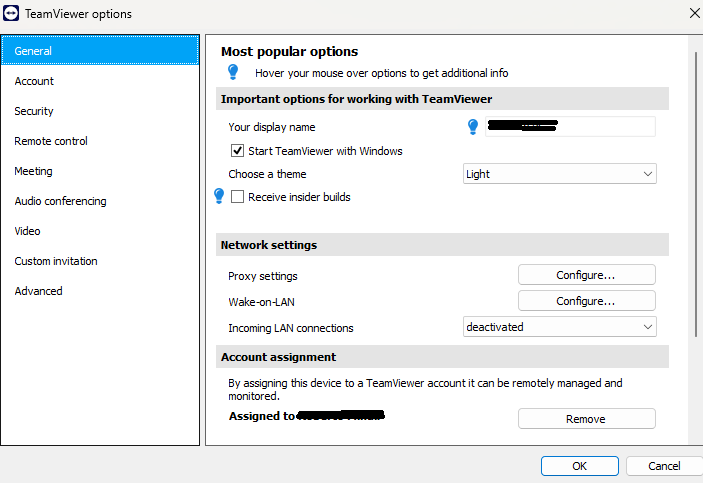The image size is (703, 483).
Task: Close the TeamViewer options window
Action: pos(694,13)
